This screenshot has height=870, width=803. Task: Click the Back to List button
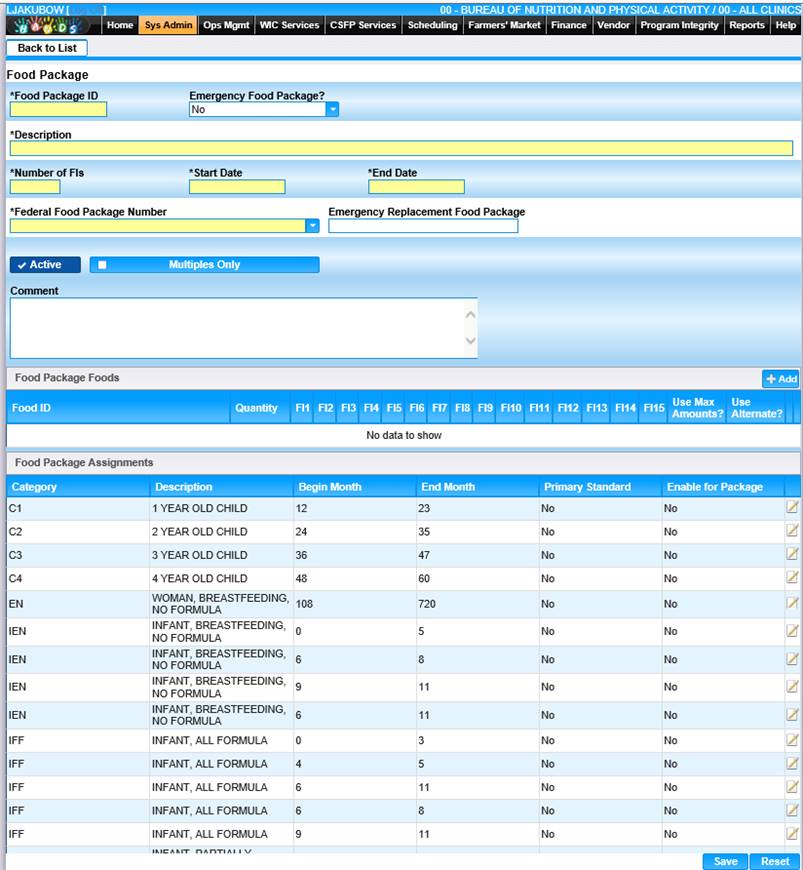[x=47, y=48]
